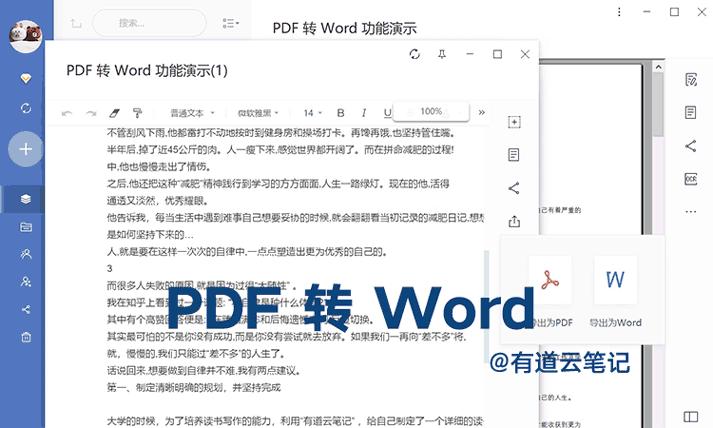Click the line '通透又淡然，优秀耀眼。'
713x428 pixels.
(x=158, y=201)
